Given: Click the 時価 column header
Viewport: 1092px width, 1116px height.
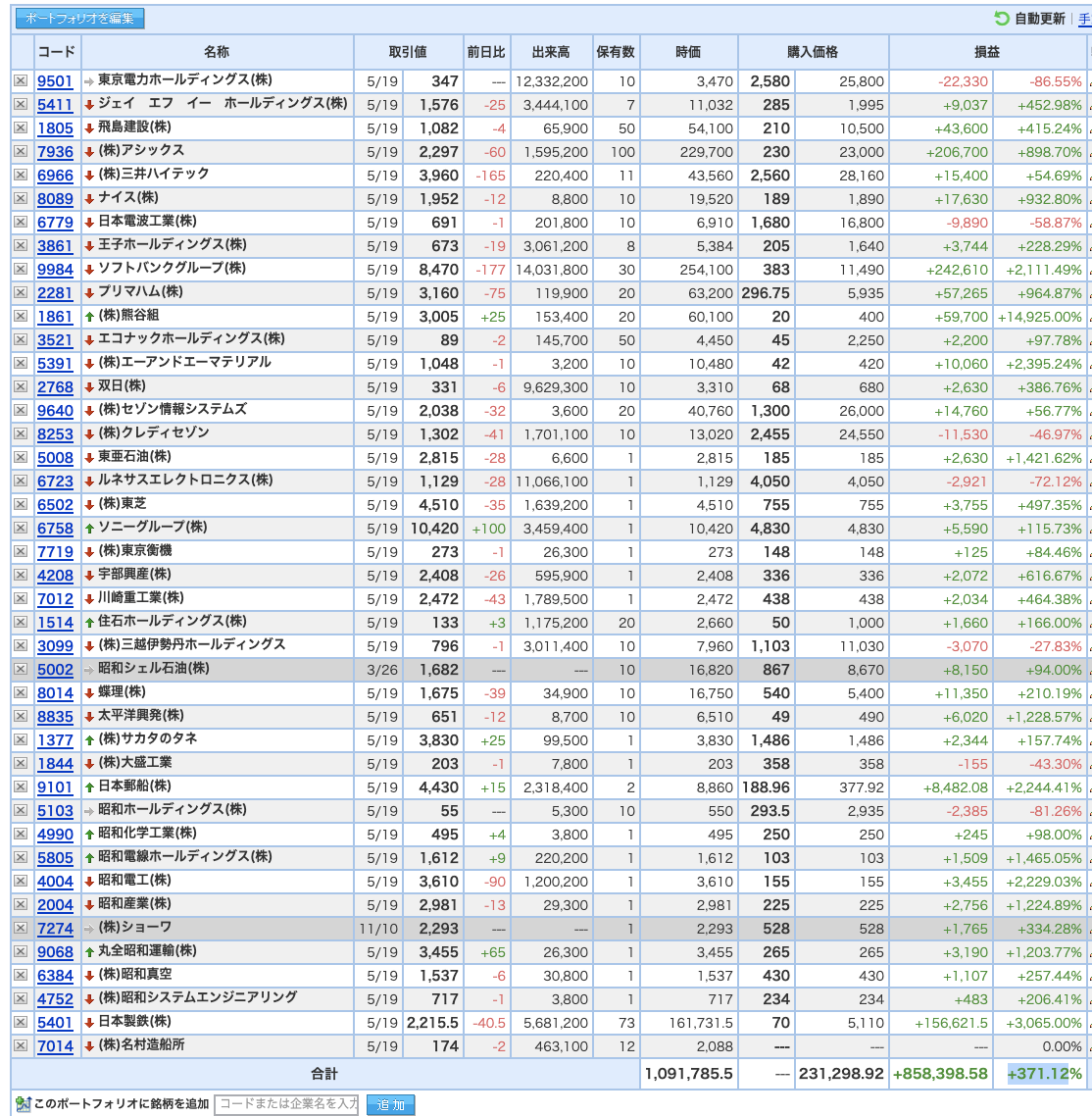Looking at the screenshot, I should click(x=689, y=52).
